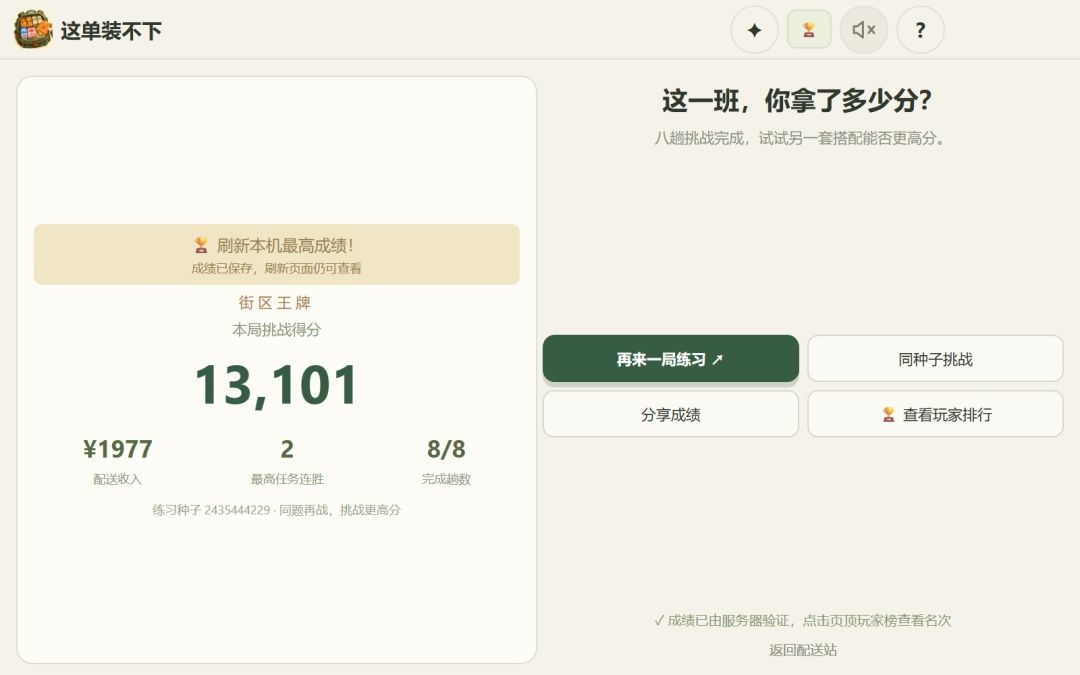Toggle the muted sound speaker button
1080x675 pixels.
[864, 30]
